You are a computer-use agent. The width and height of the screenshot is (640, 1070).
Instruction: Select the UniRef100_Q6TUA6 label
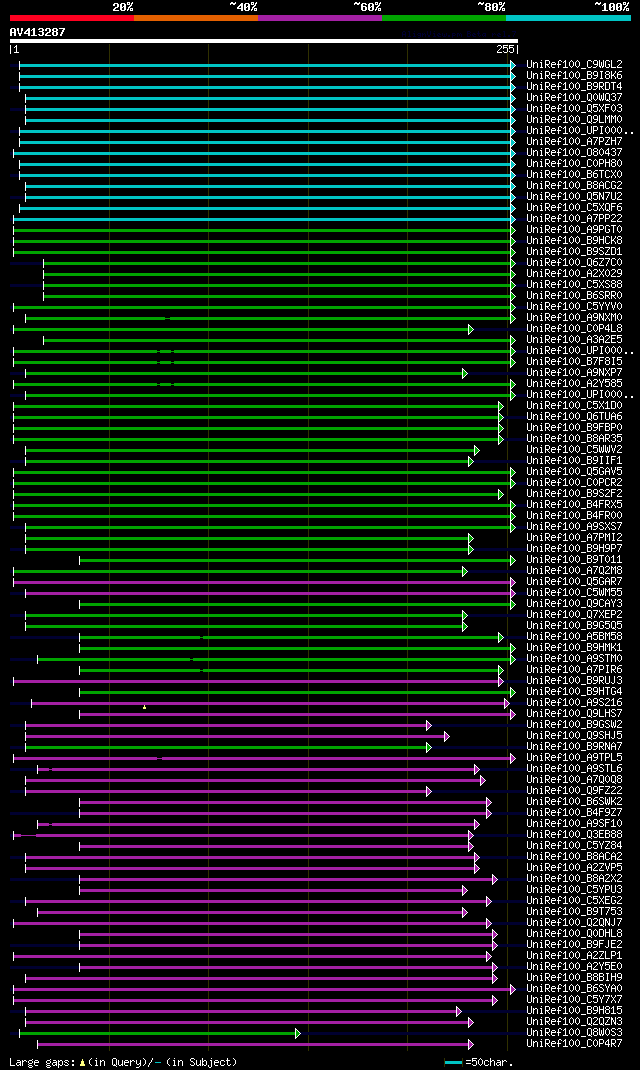point(574,417)
